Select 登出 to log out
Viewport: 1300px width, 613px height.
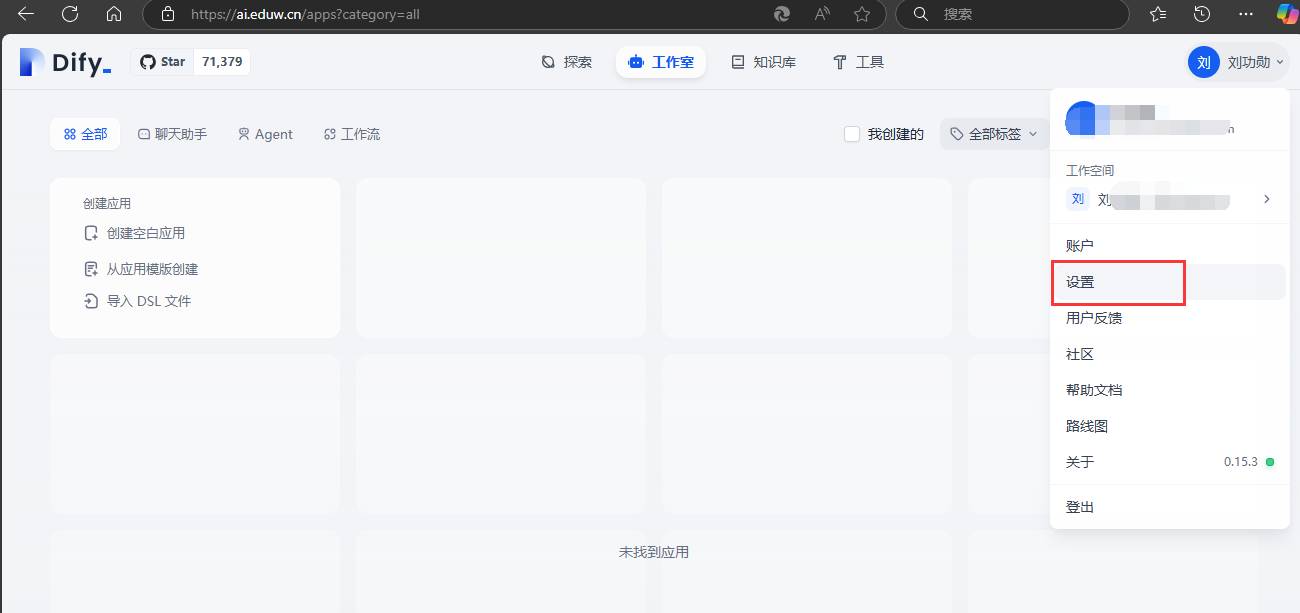pyautogui.click(x=1080, y=508)
